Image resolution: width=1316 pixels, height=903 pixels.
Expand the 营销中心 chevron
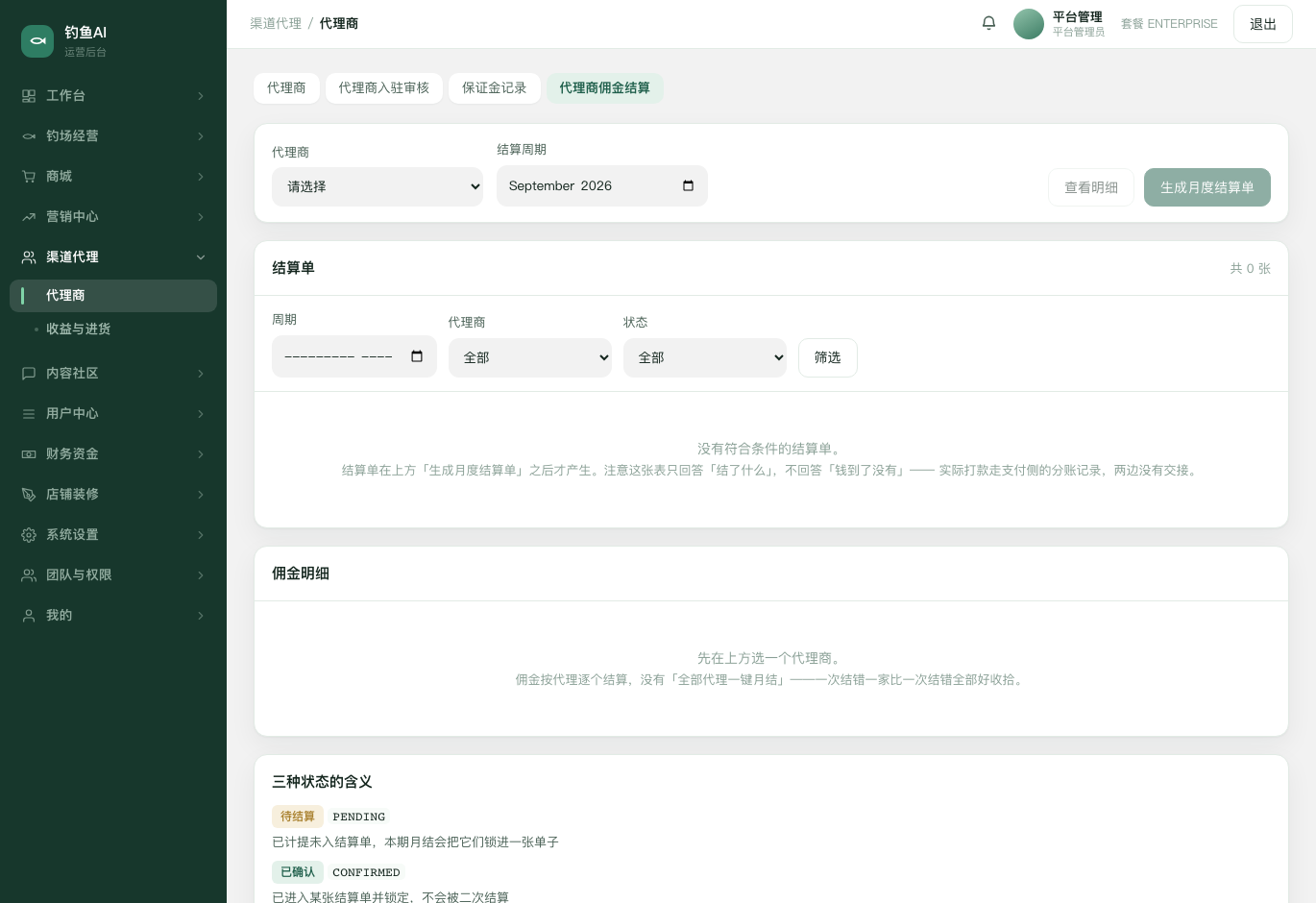point(201,217)
